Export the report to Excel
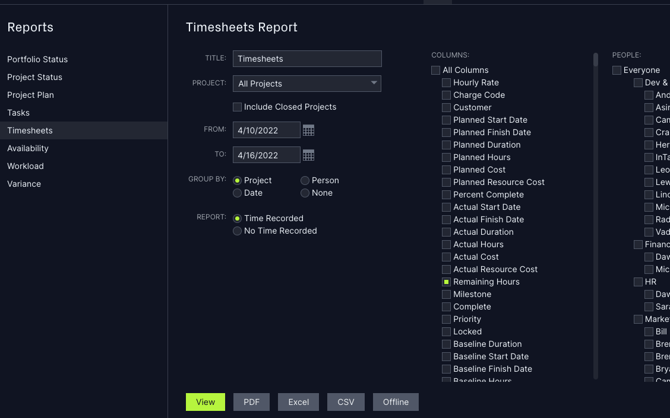 coord(298,402)
